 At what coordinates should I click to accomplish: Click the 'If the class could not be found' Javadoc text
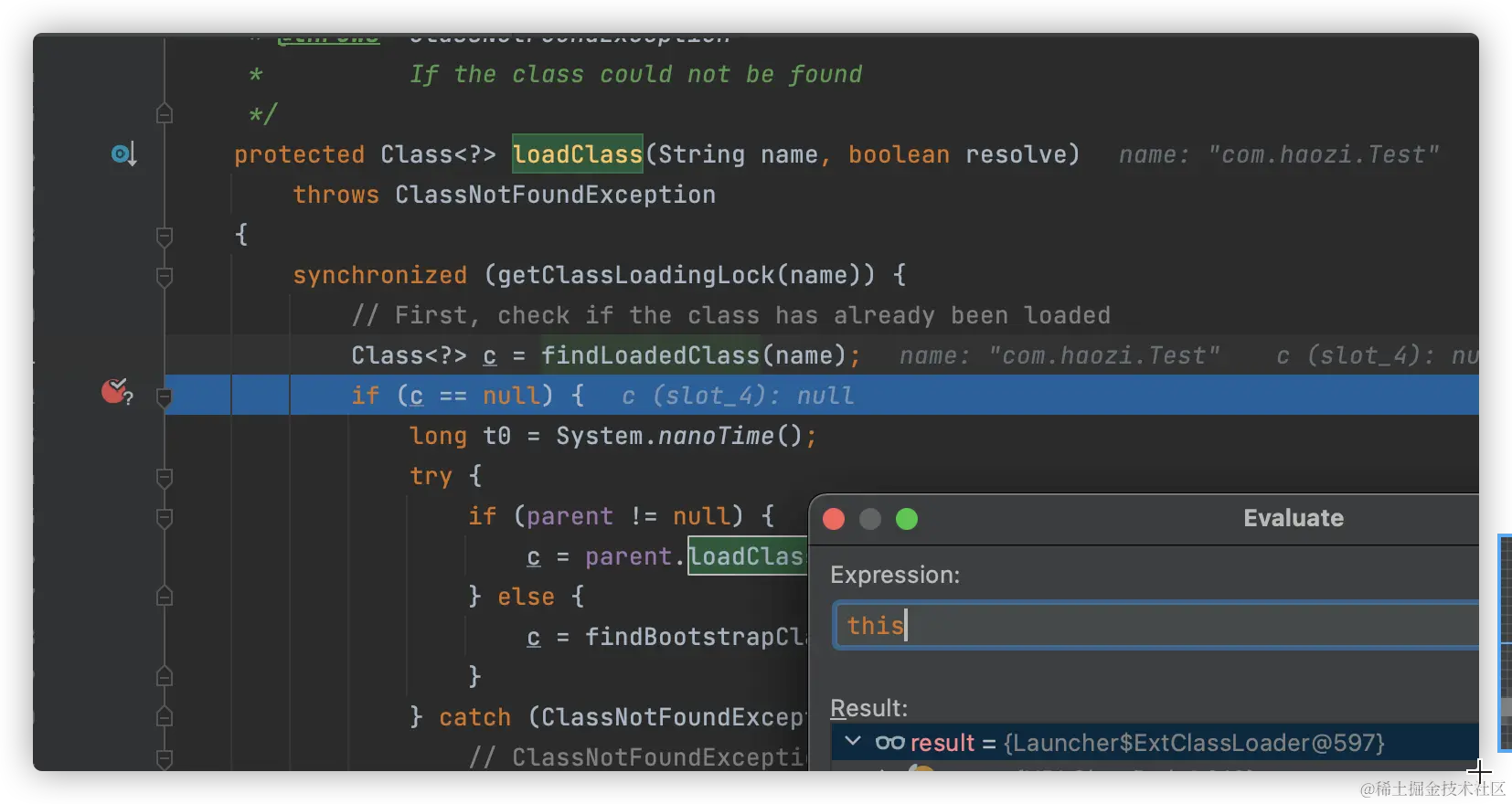click(635, 74)
